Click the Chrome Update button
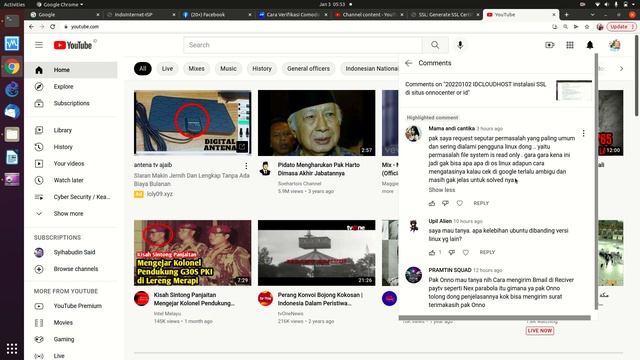 pos(621,27)
